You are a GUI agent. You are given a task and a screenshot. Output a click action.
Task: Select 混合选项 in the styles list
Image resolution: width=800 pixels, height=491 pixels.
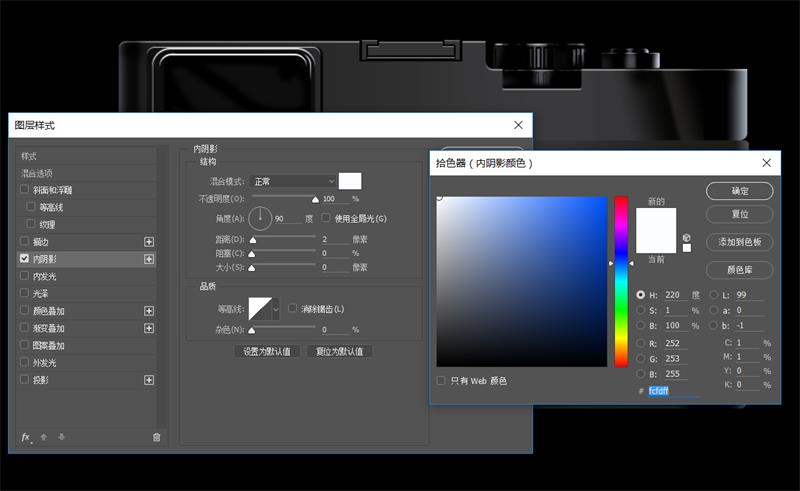click(x=45, y=173)
